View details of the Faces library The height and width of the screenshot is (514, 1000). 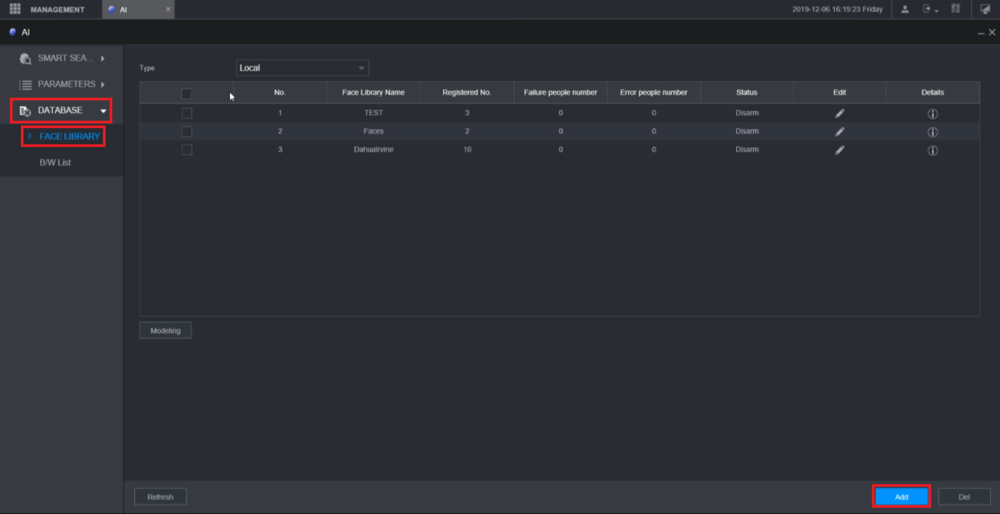coord(932,132)
